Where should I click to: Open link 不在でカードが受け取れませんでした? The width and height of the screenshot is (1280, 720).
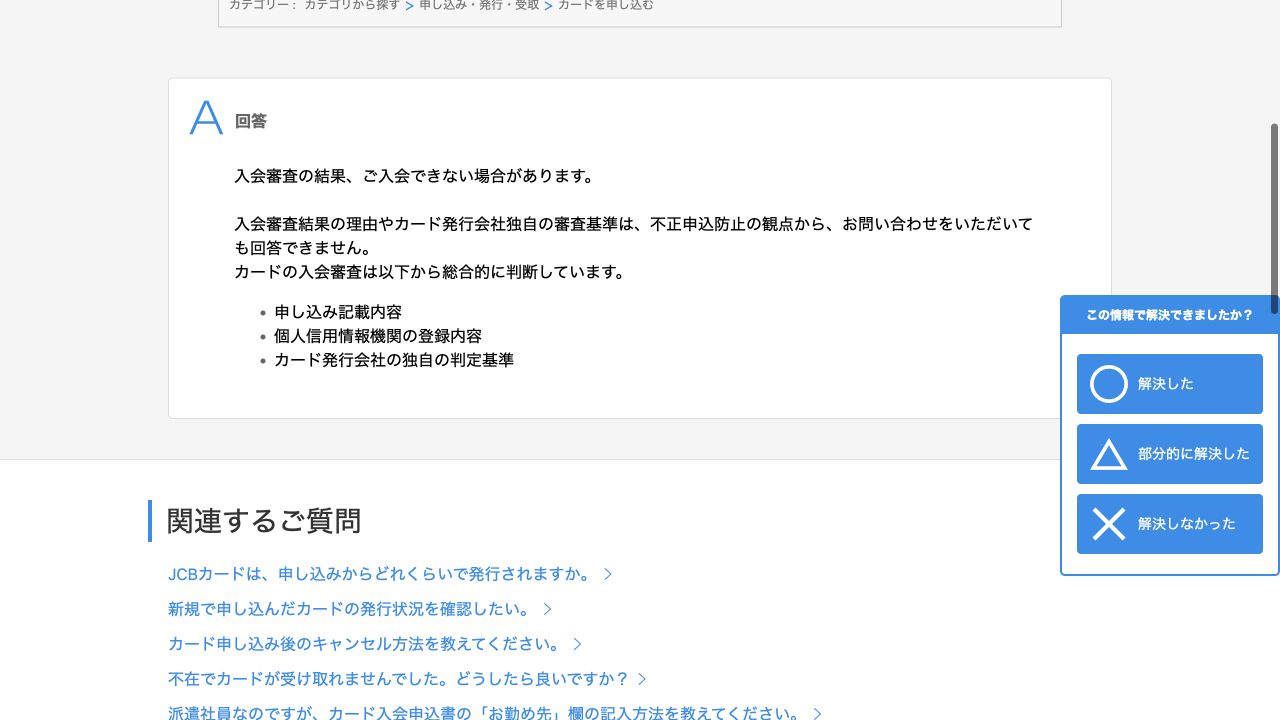[x=398, y=679]
